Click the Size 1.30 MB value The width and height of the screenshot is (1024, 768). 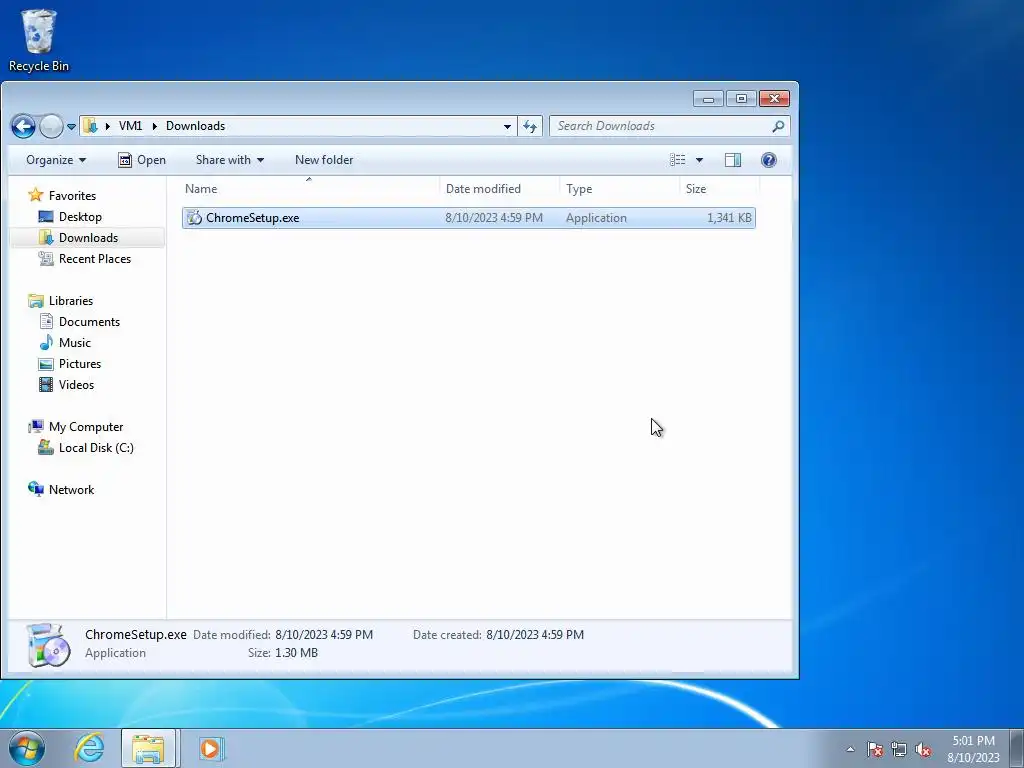coord(296,653)
